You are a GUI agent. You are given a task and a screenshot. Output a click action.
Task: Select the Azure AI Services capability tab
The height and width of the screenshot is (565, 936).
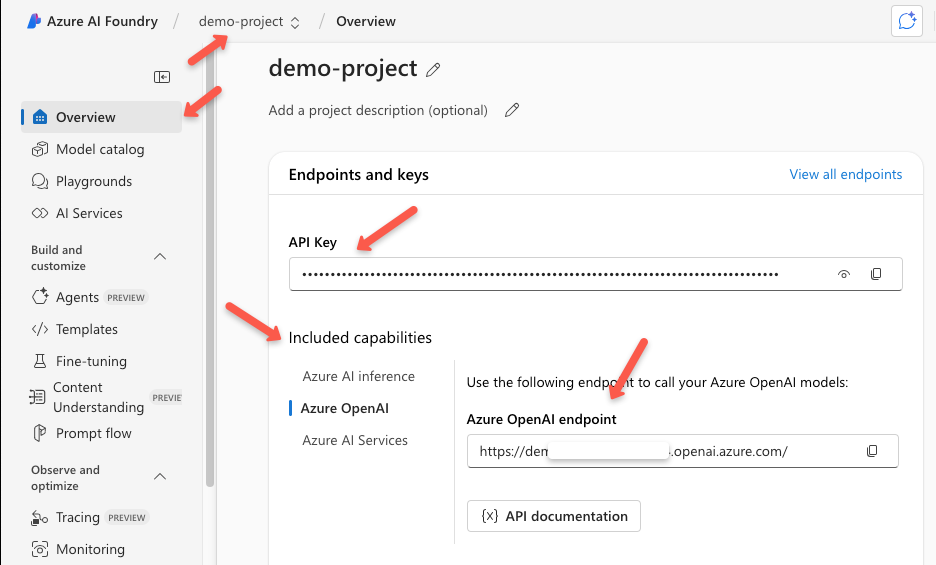coord(355,440)
